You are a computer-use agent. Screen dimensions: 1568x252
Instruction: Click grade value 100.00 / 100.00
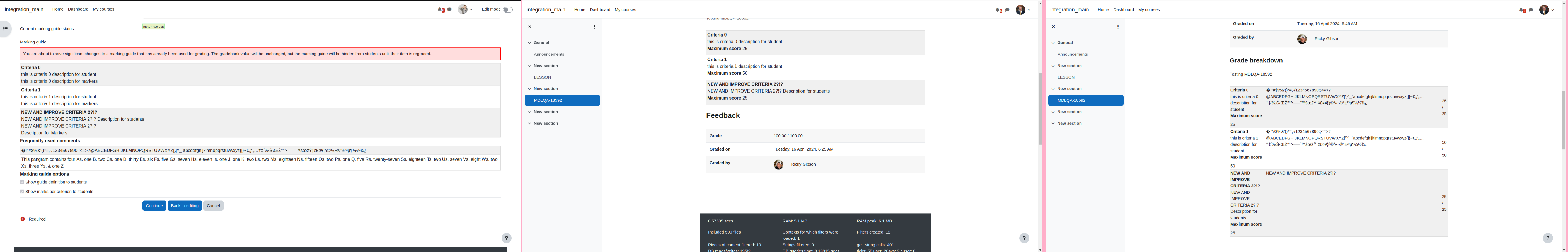(x=788, y=136)
